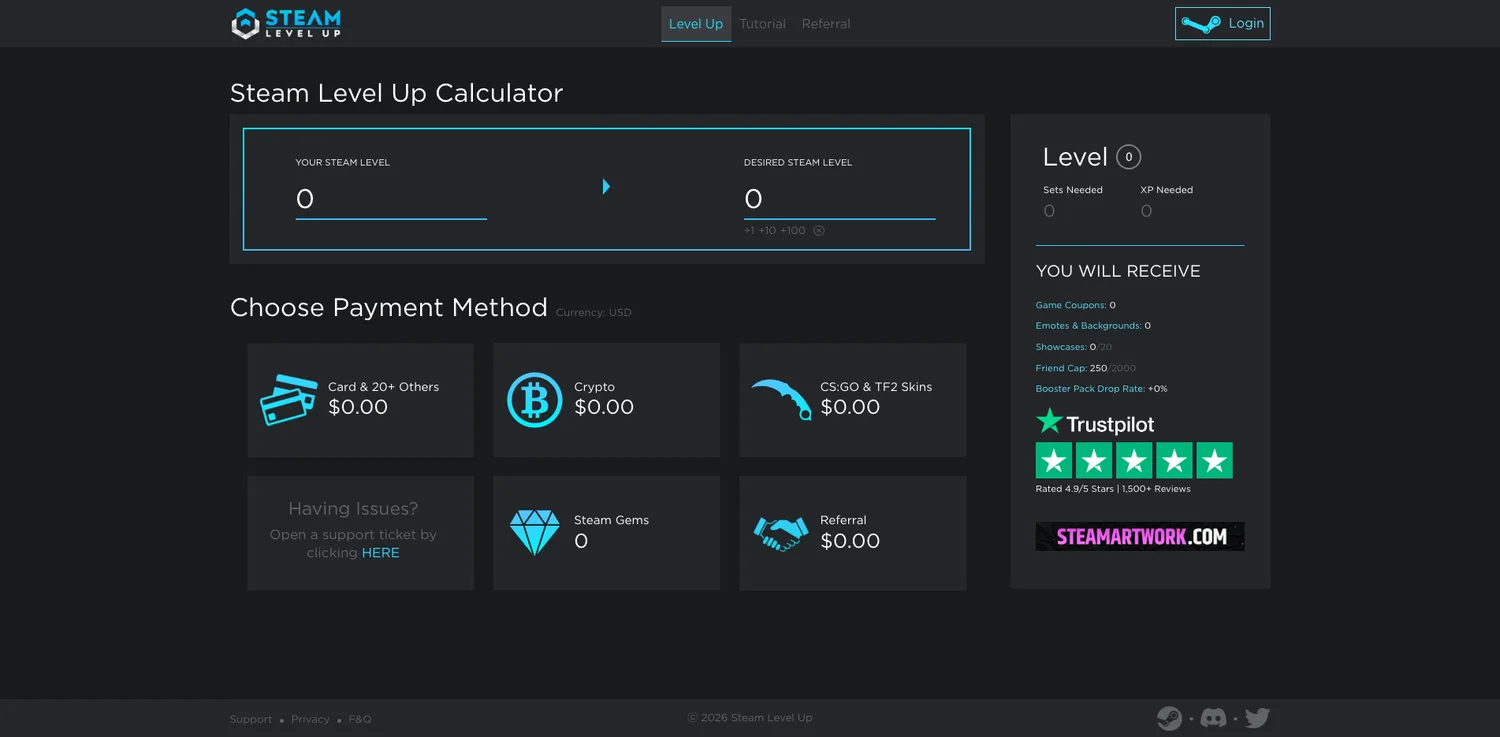
Task: Click the karambit knife skins icon
Action: [x=781, y=399]
